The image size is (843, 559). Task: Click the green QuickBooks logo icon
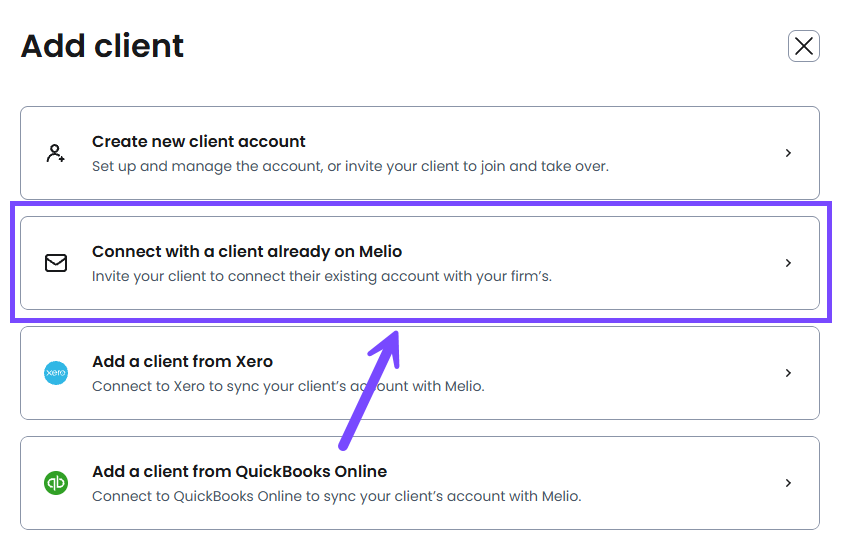point(56,483)
